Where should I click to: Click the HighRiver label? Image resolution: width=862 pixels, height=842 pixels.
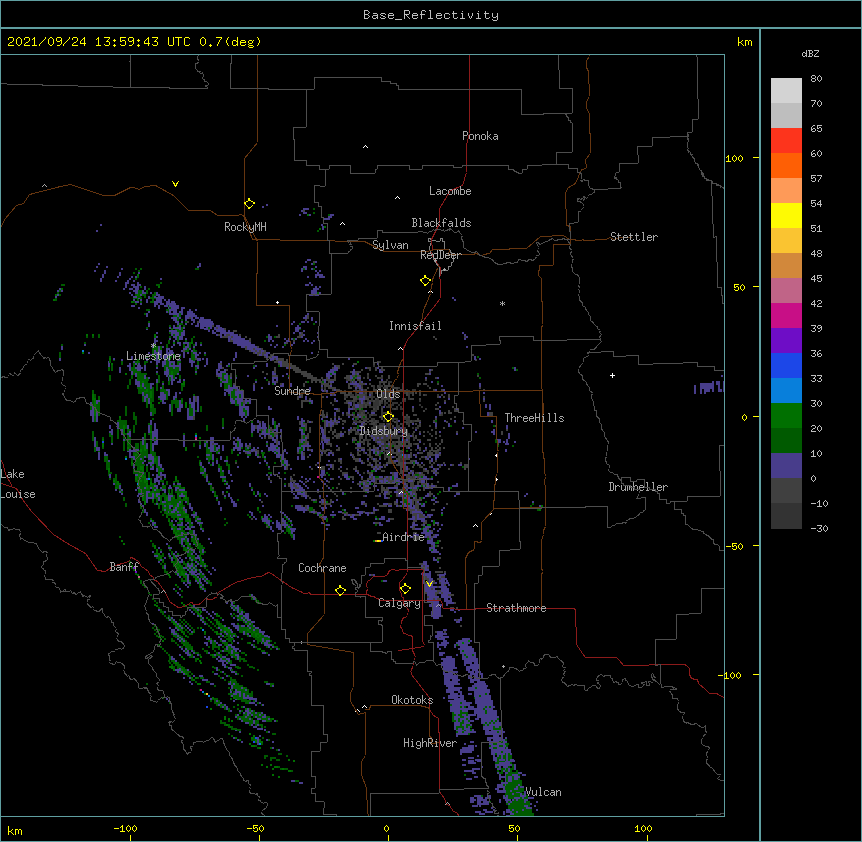[x=430, y=743]
